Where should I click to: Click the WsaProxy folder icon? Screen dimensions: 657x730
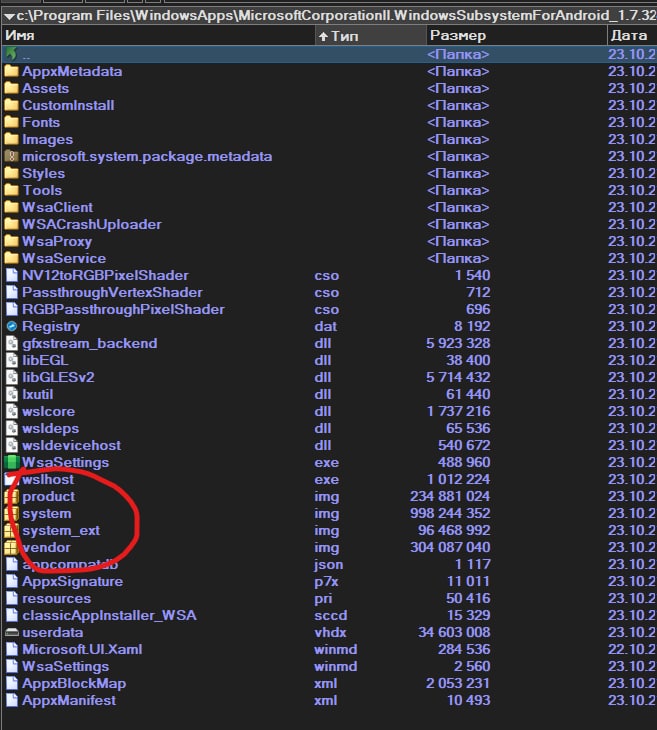click(11, 241)
